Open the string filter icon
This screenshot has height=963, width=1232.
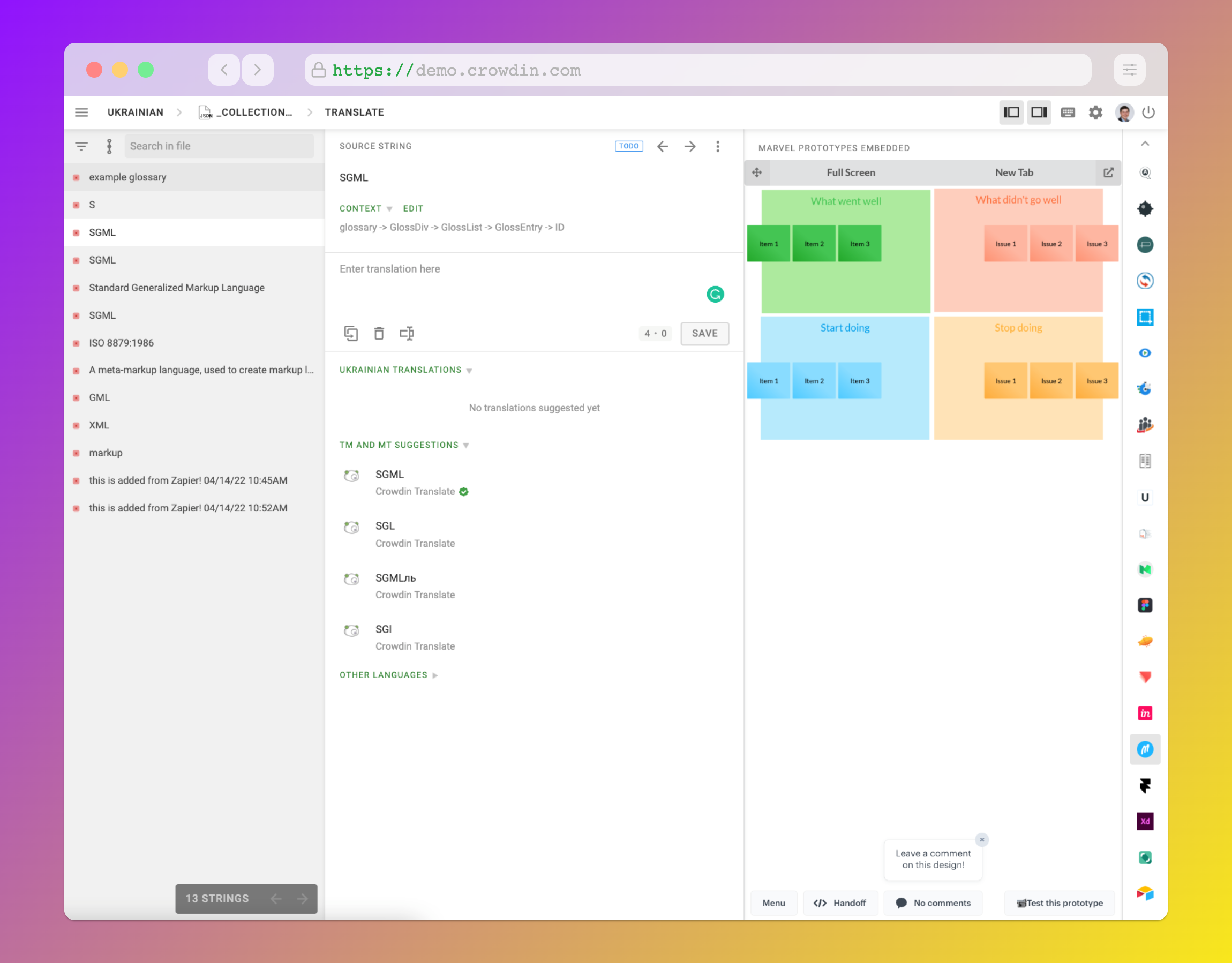(x=81, y=147)
